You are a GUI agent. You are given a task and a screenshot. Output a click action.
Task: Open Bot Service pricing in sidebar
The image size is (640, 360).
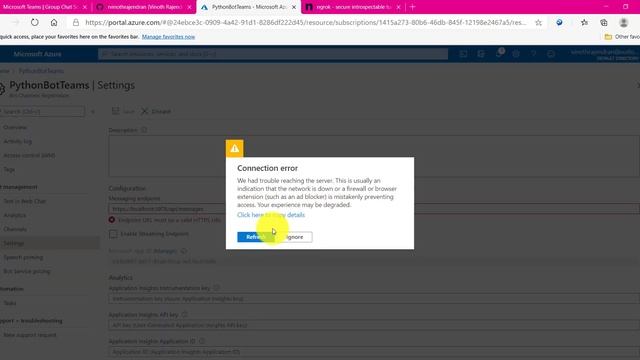tap(27, 271)
